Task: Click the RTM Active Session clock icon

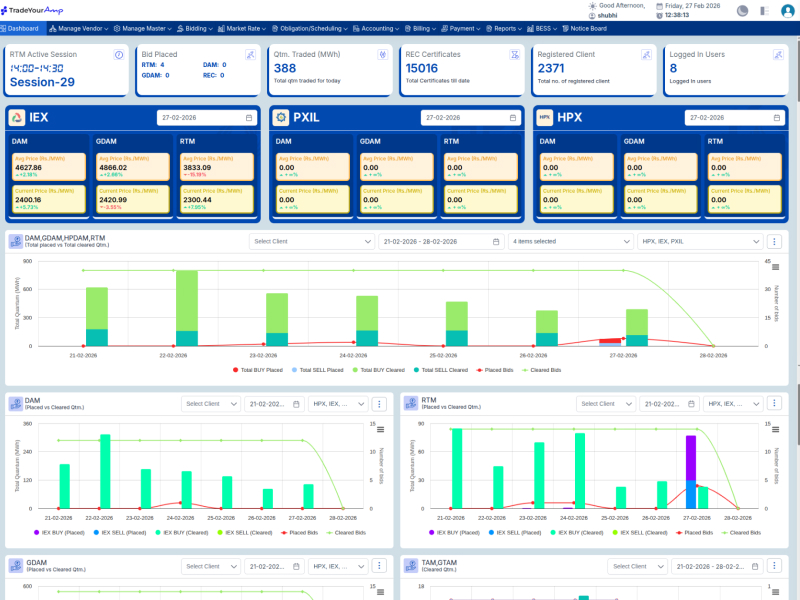Action: 119,55
